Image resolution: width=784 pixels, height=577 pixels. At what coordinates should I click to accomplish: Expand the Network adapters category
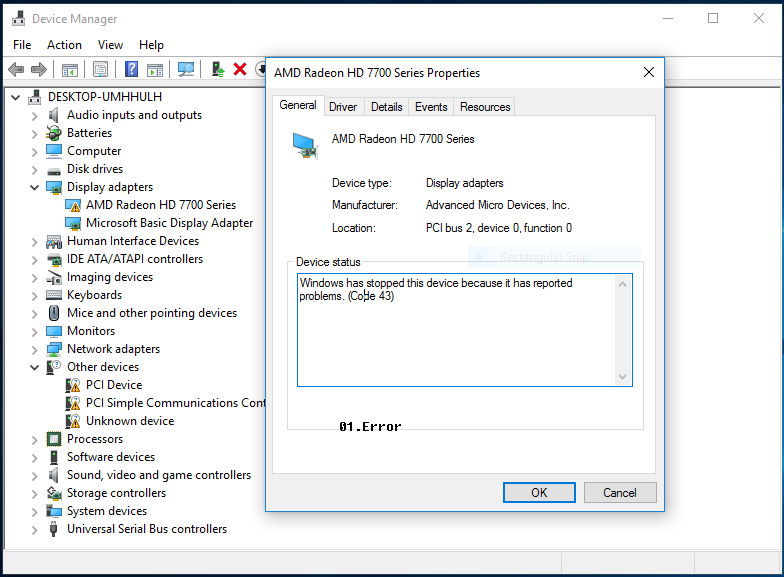(x=34, y=350)
